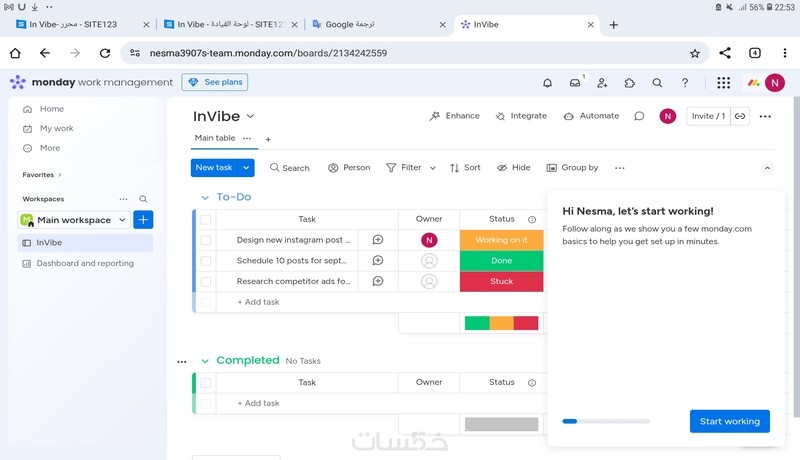Click the monday colorful logo beside the avatar

click(x=753, y=83)
